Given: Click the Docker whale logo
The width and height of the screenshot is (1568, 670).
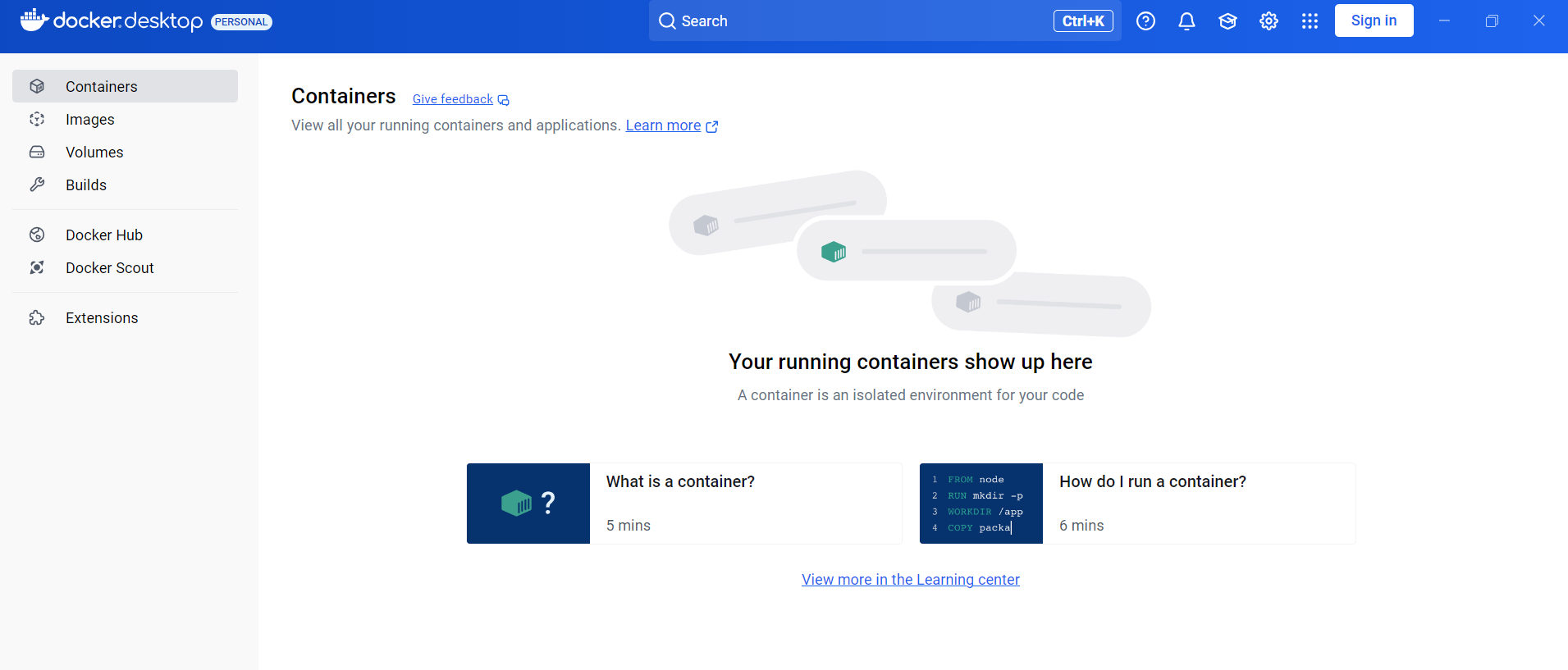Looking at the screenshot, I should pos(34,20).
